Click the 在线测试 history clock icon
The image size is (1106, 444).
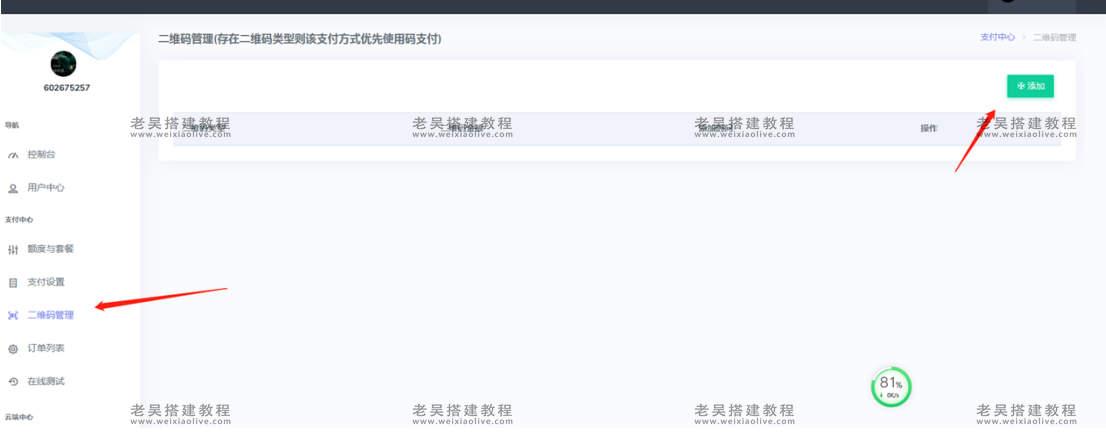(x=13, y=382)
